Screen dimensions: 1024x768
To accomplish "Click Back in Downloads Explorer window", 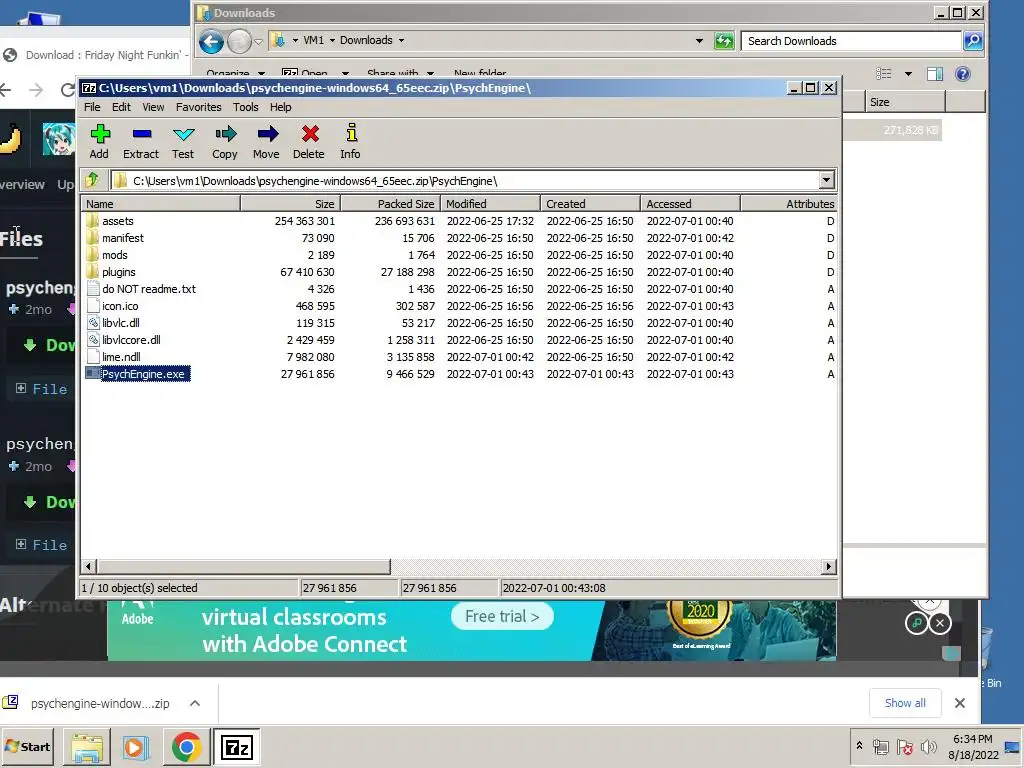I will [211, 42].
